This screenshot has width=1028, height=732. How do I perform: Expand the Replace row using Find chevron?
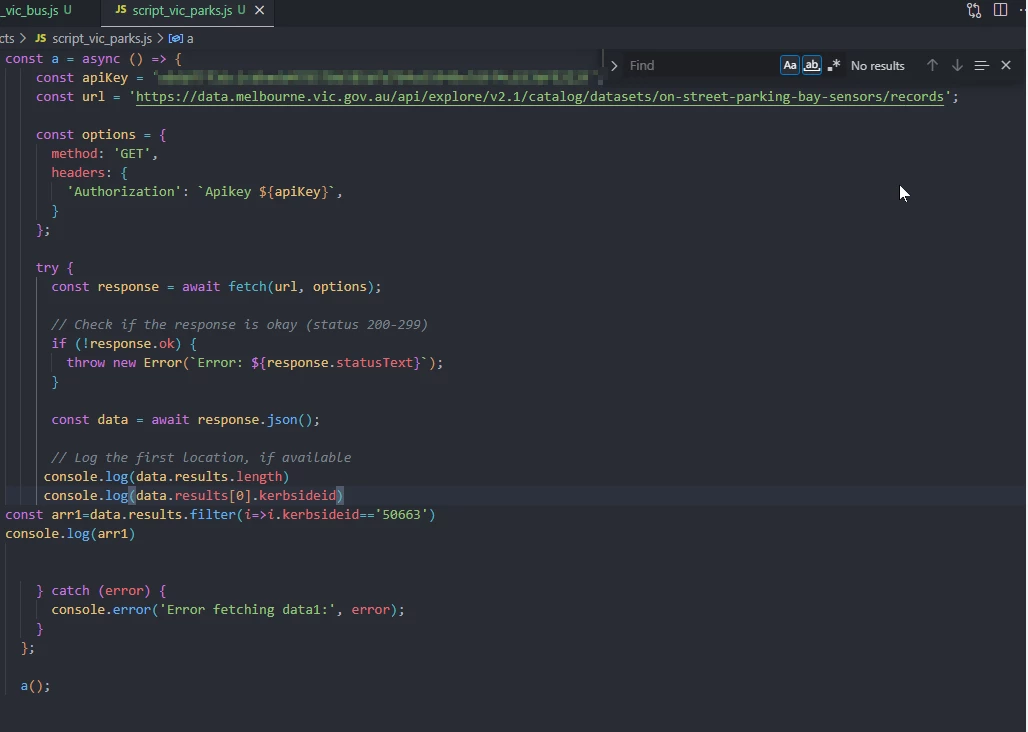(614, 65)
